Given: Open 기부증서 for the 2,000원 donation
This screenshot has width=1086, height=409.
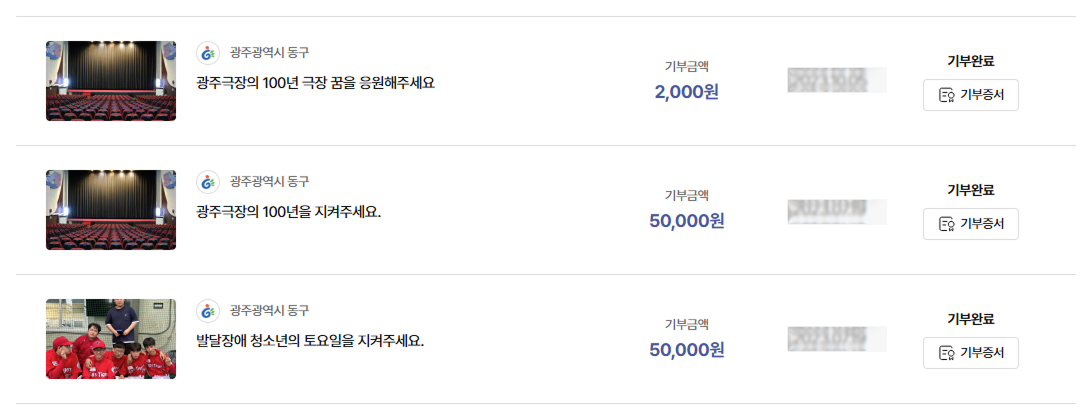Looking at the screenshot, I should pos(970,95).
